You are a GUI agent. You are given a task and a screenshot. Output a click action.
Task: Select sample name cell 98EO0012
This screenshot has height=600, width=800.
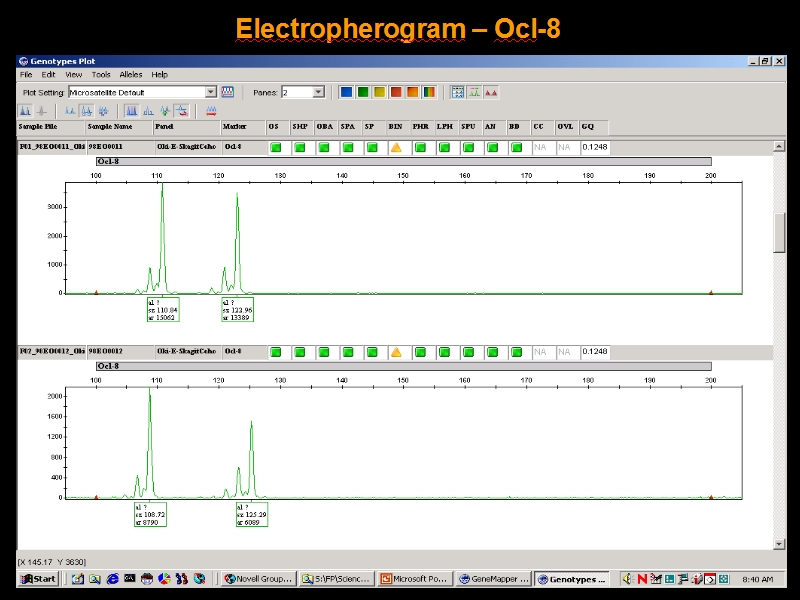coord(120,352)
